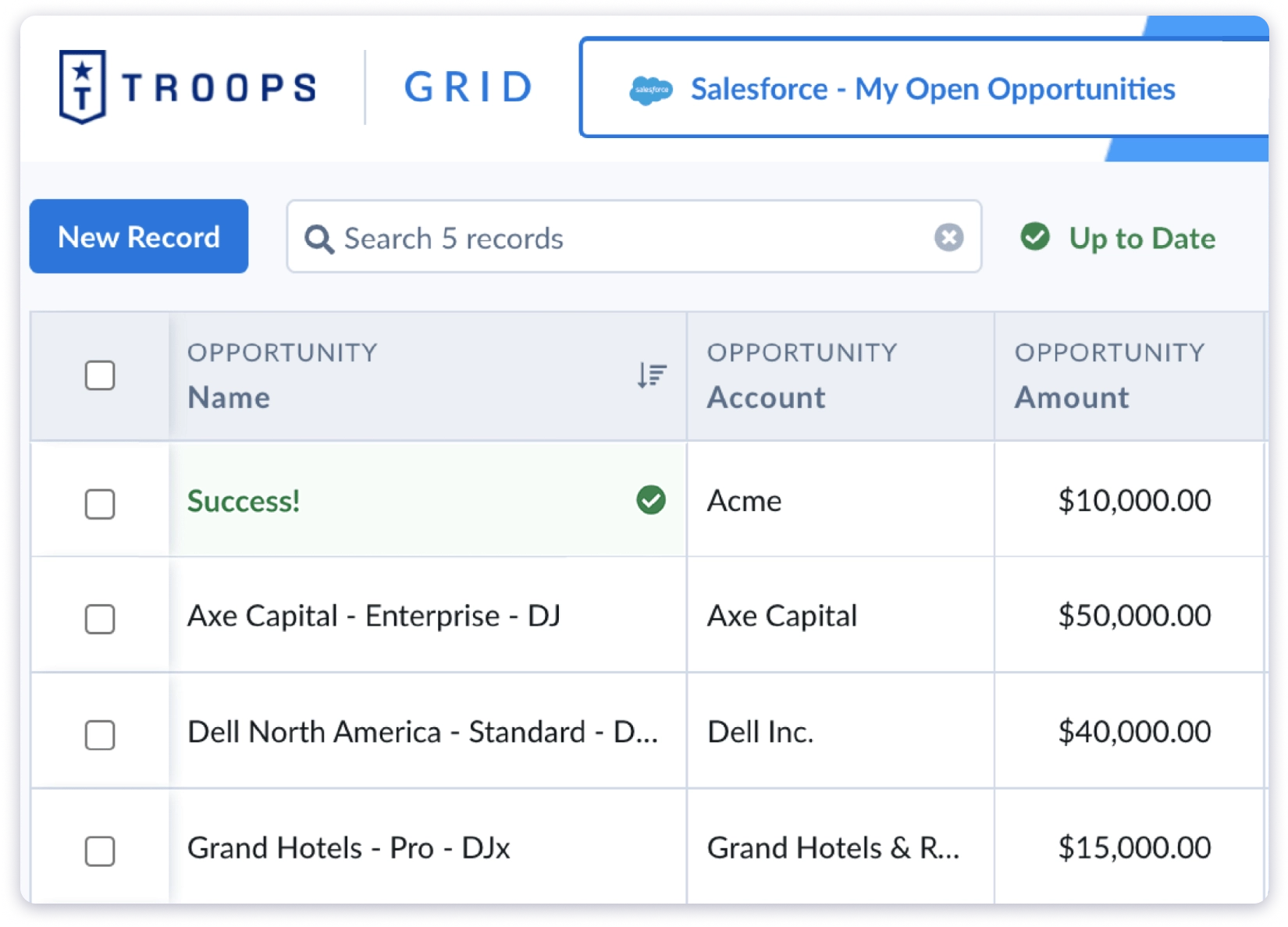Click the green success checkmark in Acme row

(651, 499)
